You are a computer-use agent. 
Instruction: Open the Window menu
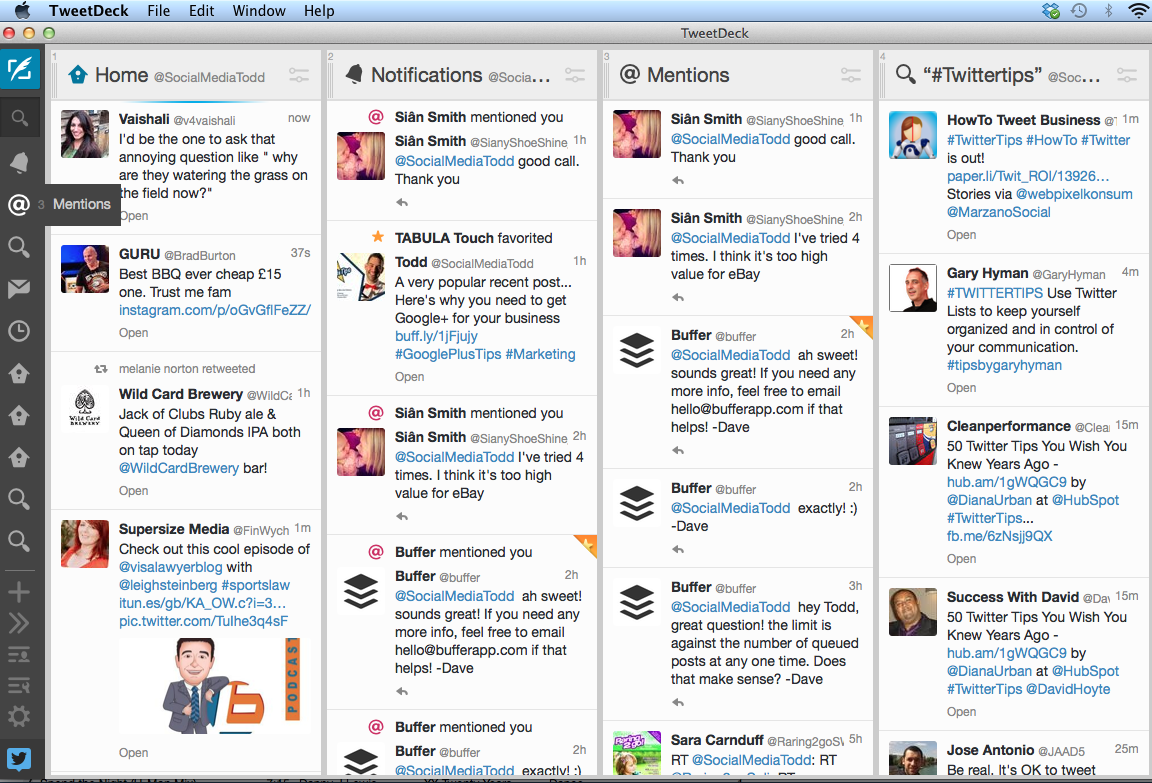259,10
